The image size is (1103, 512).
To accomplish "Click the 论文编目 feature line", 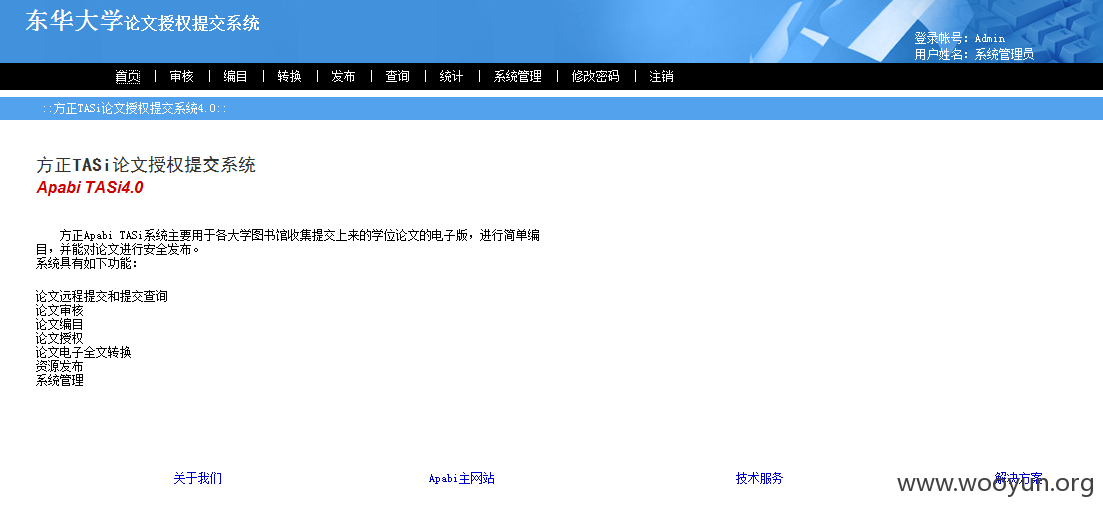I will [60, 325].
